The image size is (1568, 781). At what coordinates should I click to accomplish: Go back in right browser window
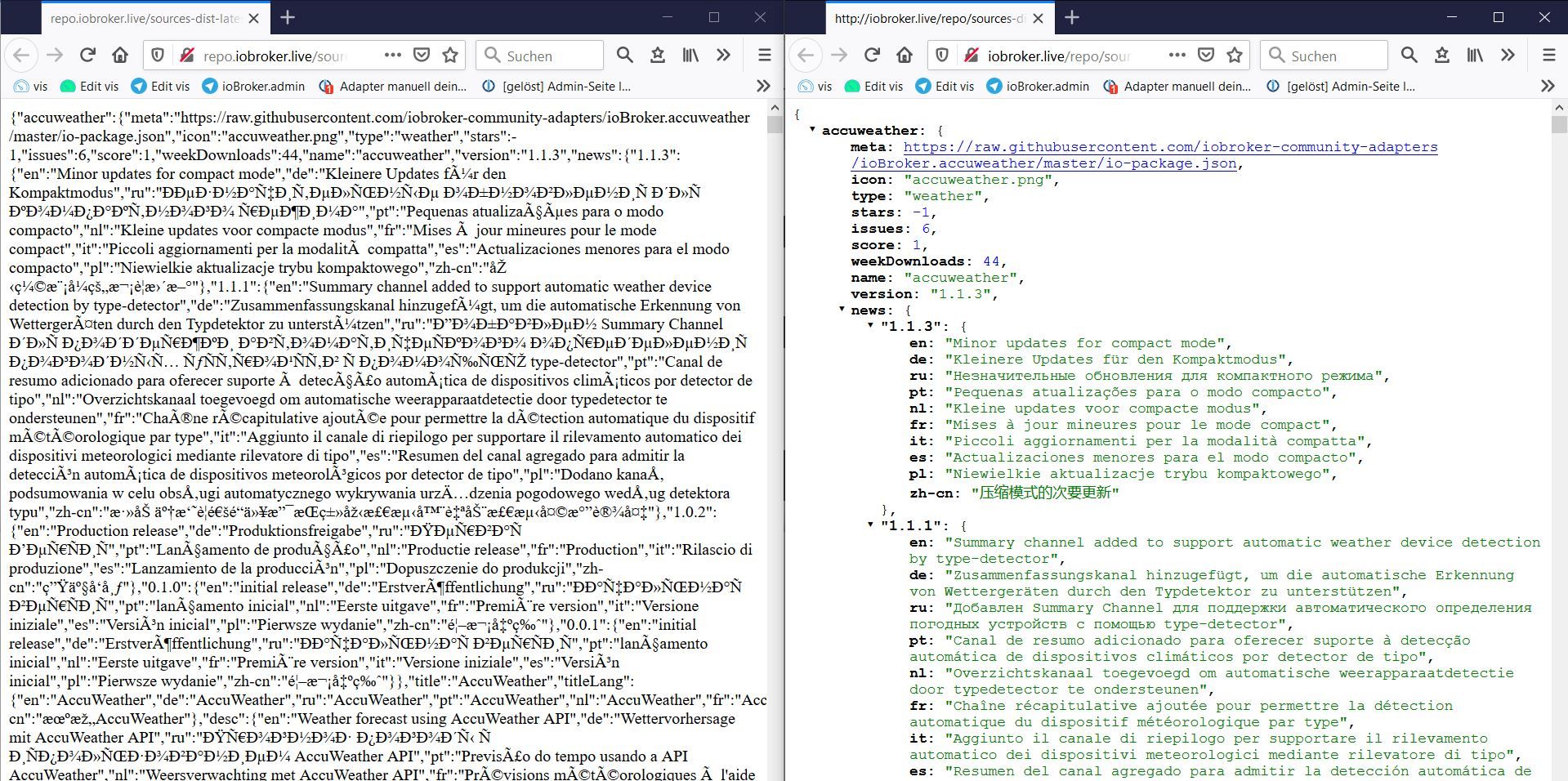click(806, 56)
